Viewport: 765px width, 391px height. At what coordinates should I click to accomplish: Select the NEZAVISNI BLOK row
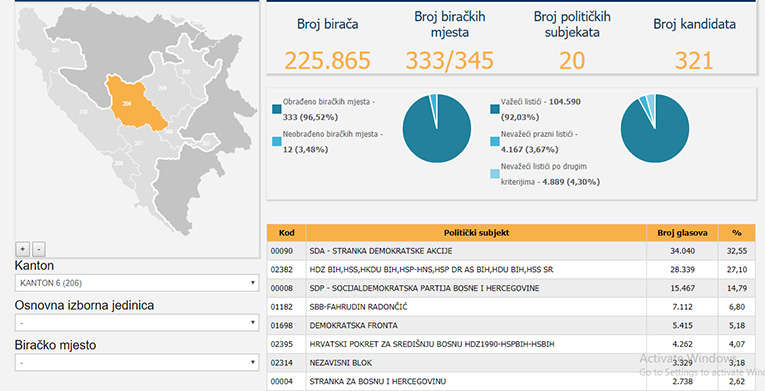coord(511,363)
